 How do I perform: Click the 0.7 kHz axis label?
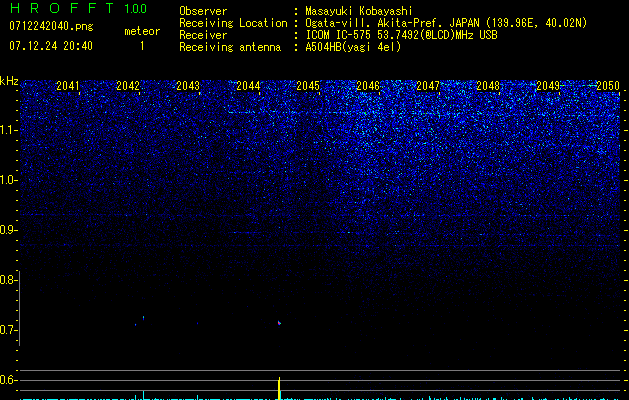click(8, 330)
